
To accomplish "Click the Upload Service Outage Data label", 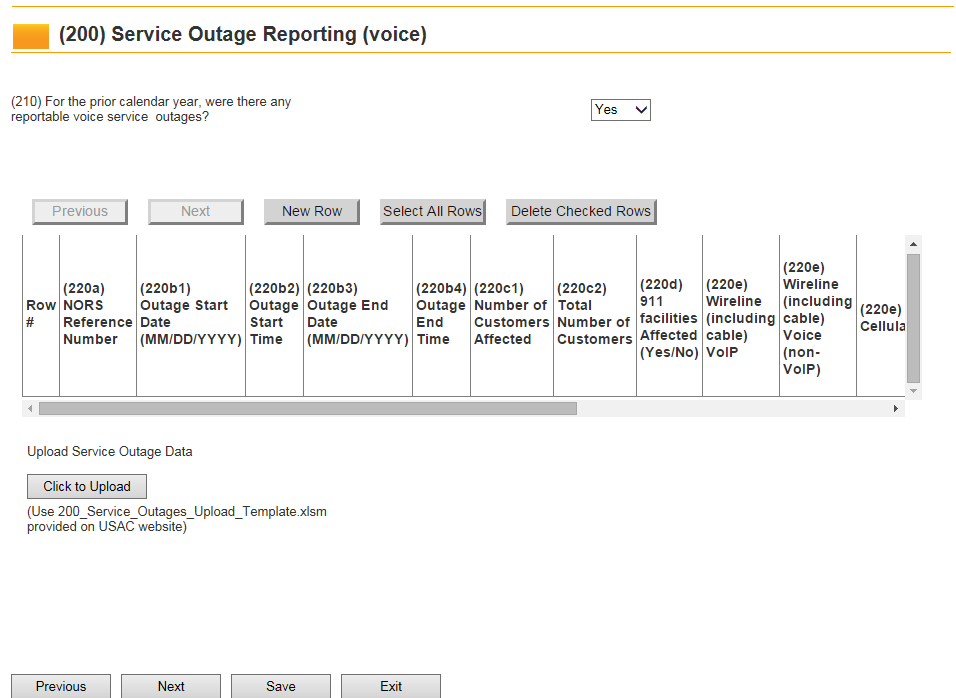I will point(110,452).
